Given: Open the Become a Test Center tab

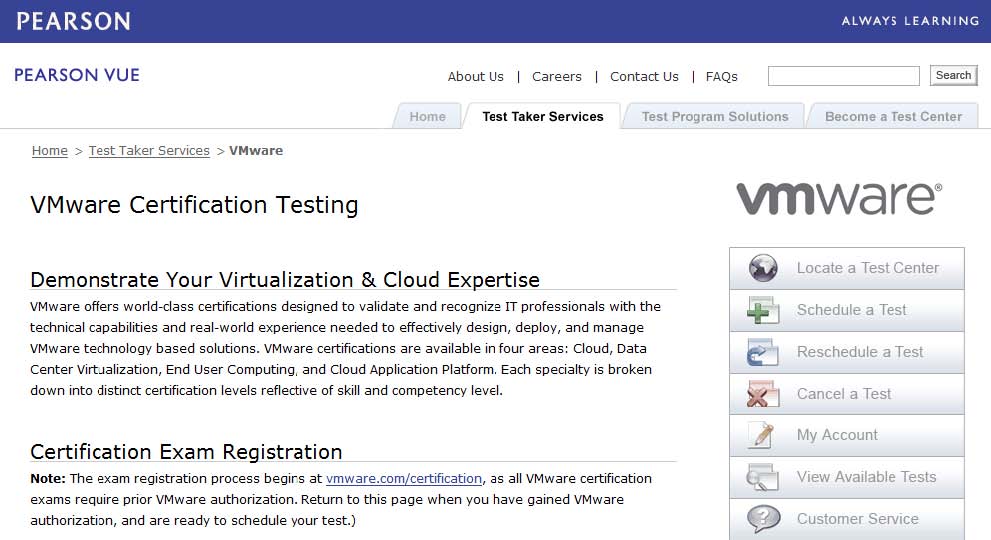Looking at the screenshot, I should click(892, 117).
